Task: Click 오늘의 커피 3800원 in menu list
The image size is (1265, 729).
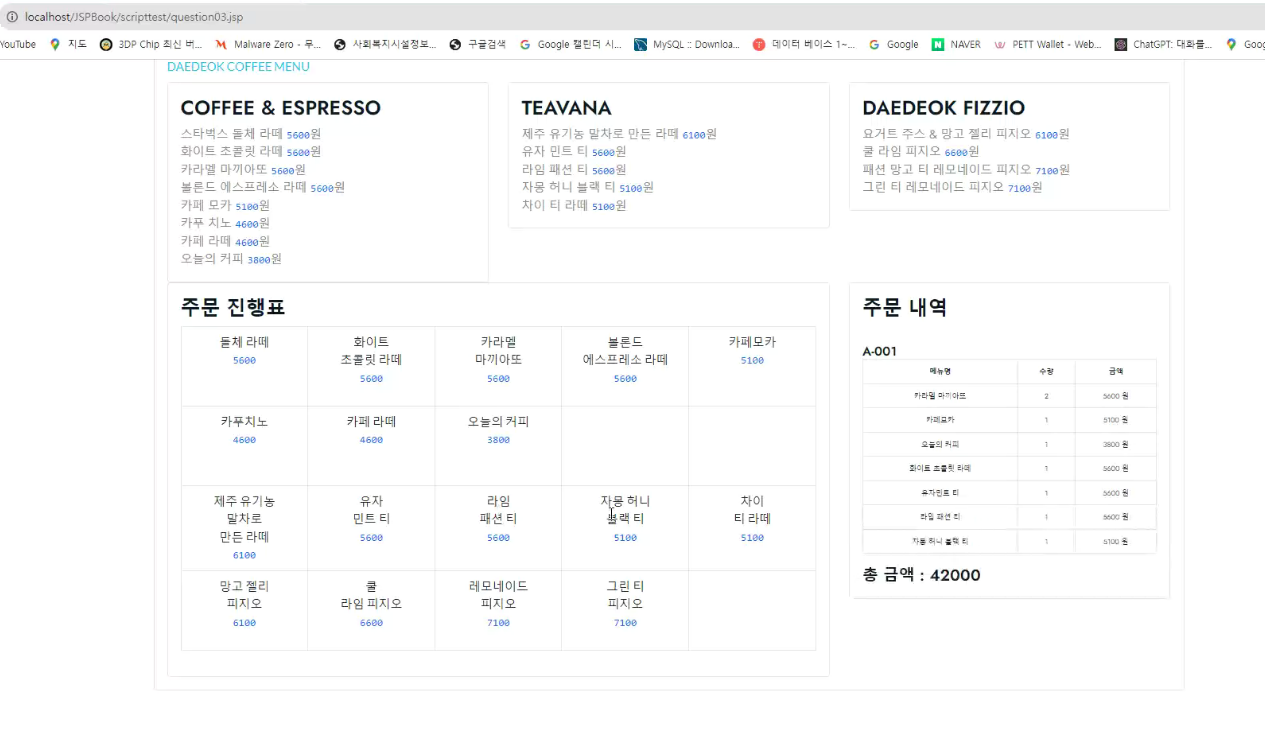Action: 231,259
